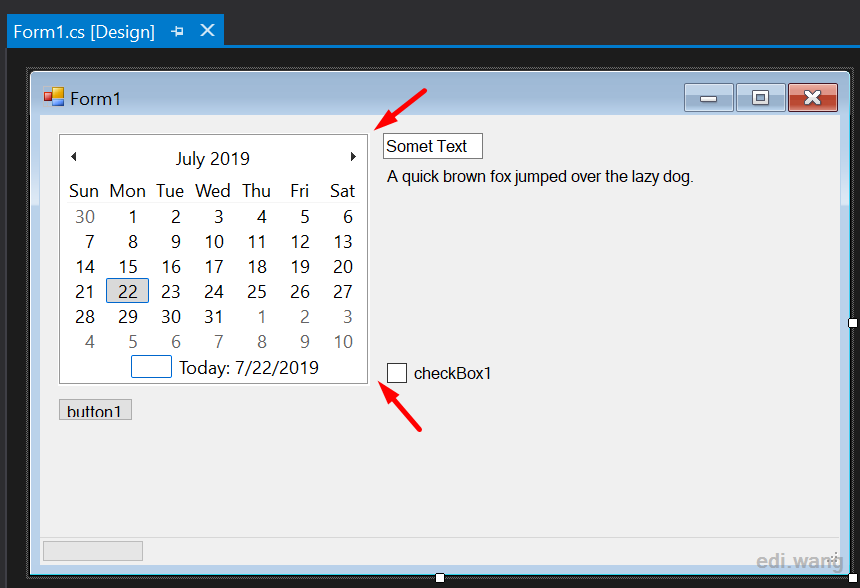This screenshot has height=588, width=860.
Task: Click the today marker box in calendar
Action: coord(151,367)
